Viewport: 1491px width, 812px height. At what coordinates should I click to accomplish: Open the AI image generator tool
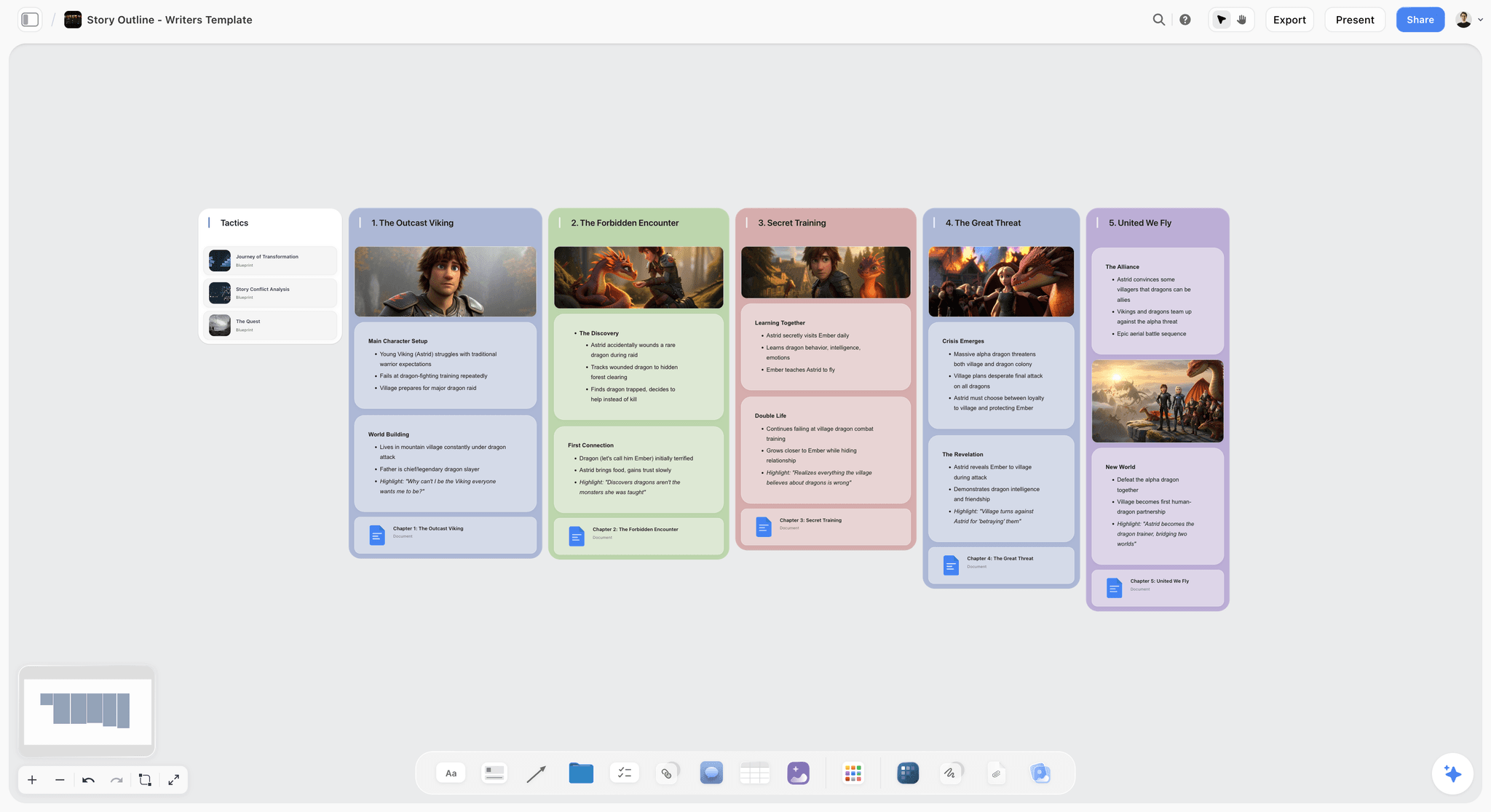click(x=799, y=773)
